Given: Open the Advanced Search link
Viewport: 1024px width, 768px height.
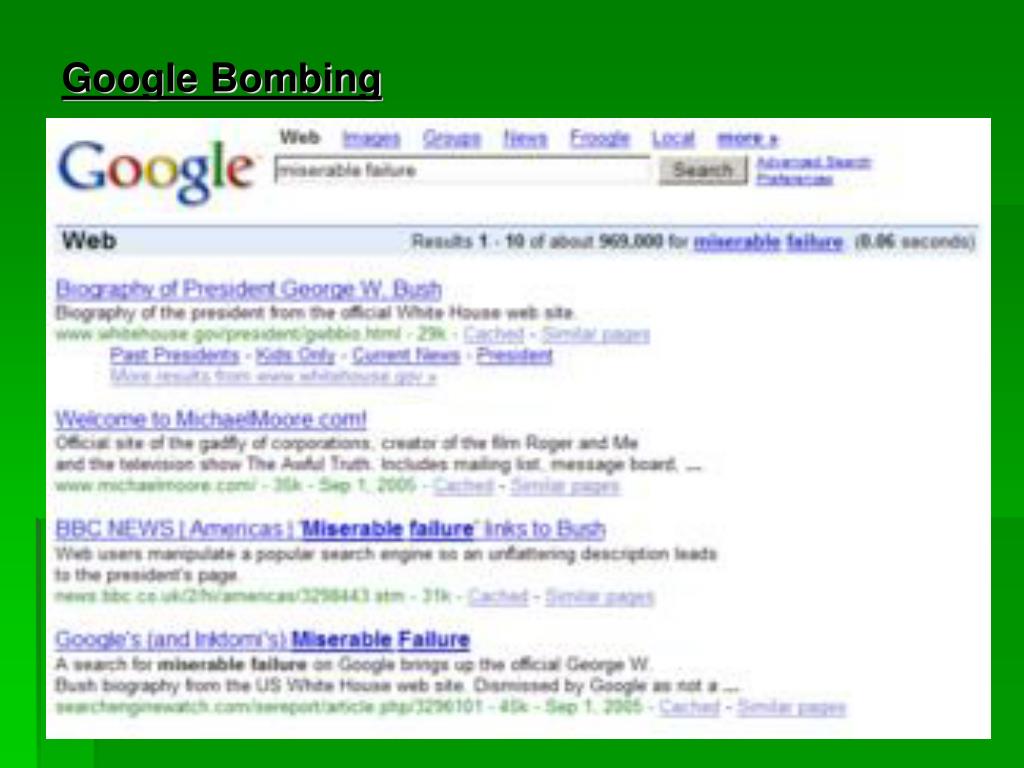Looking at the screenshot, I should click(813, 163).
